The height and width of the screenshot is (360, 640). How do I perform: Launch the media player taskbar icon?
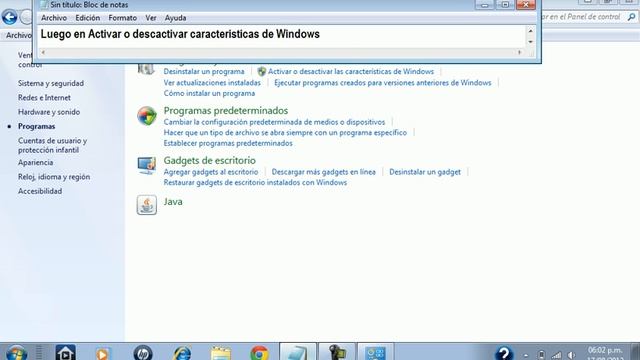click(x=102, y=353)
